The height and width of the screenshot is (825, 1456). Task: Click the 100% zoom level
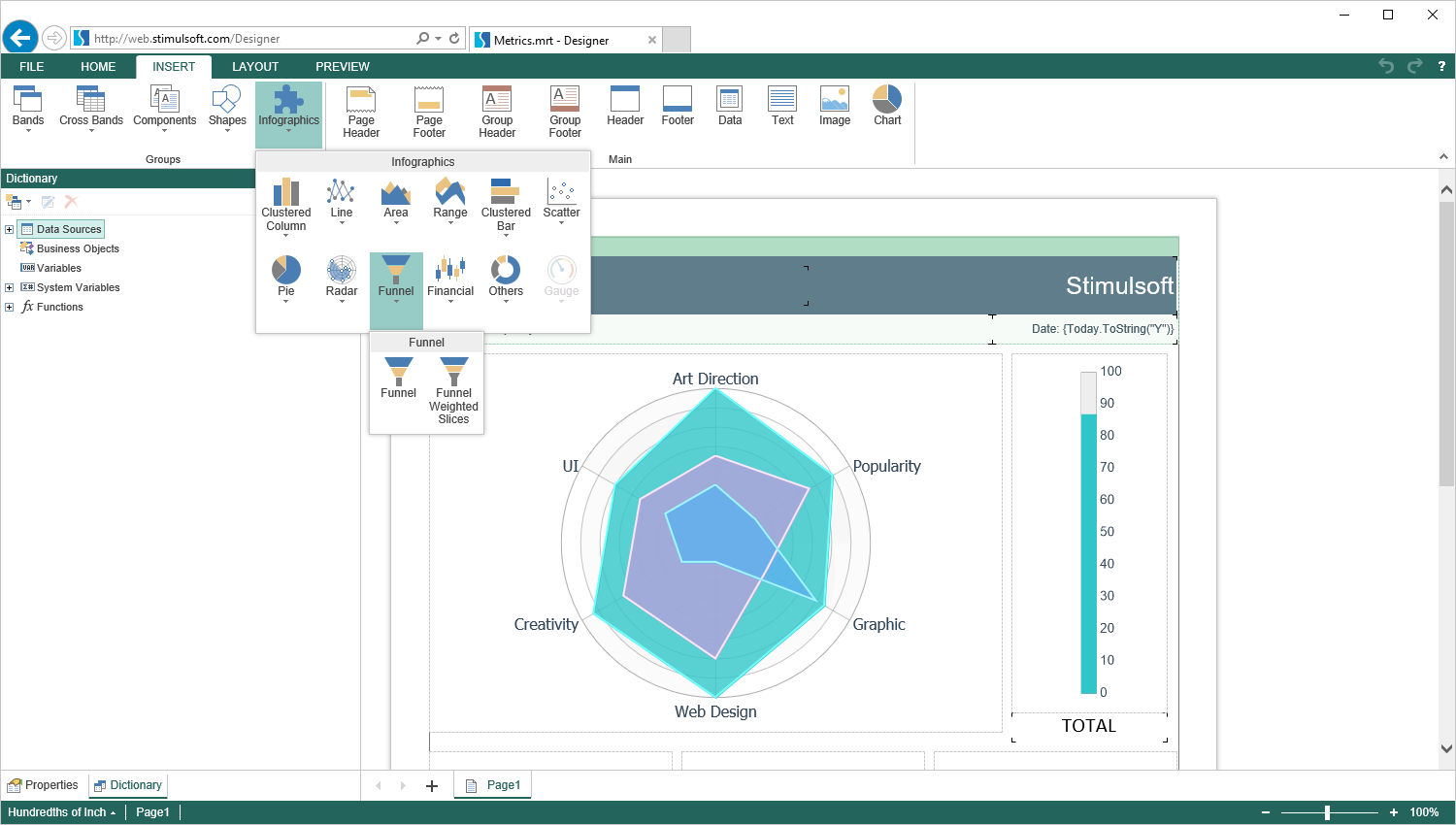1425,812
